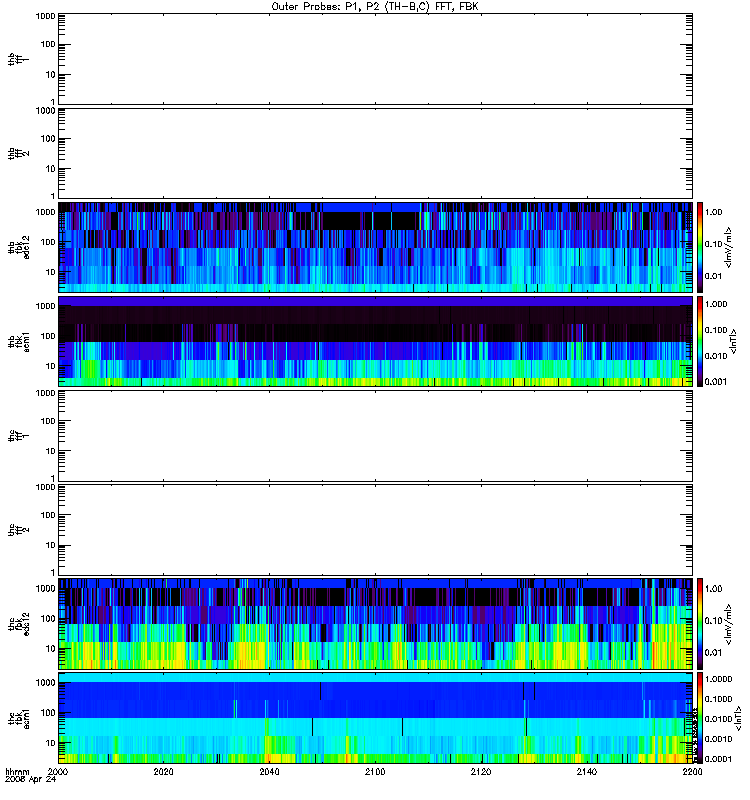Click the '1000' y-tick of thb fff 1 panel
The height and width of the screenshot is (800, 750).
point(45,16)
